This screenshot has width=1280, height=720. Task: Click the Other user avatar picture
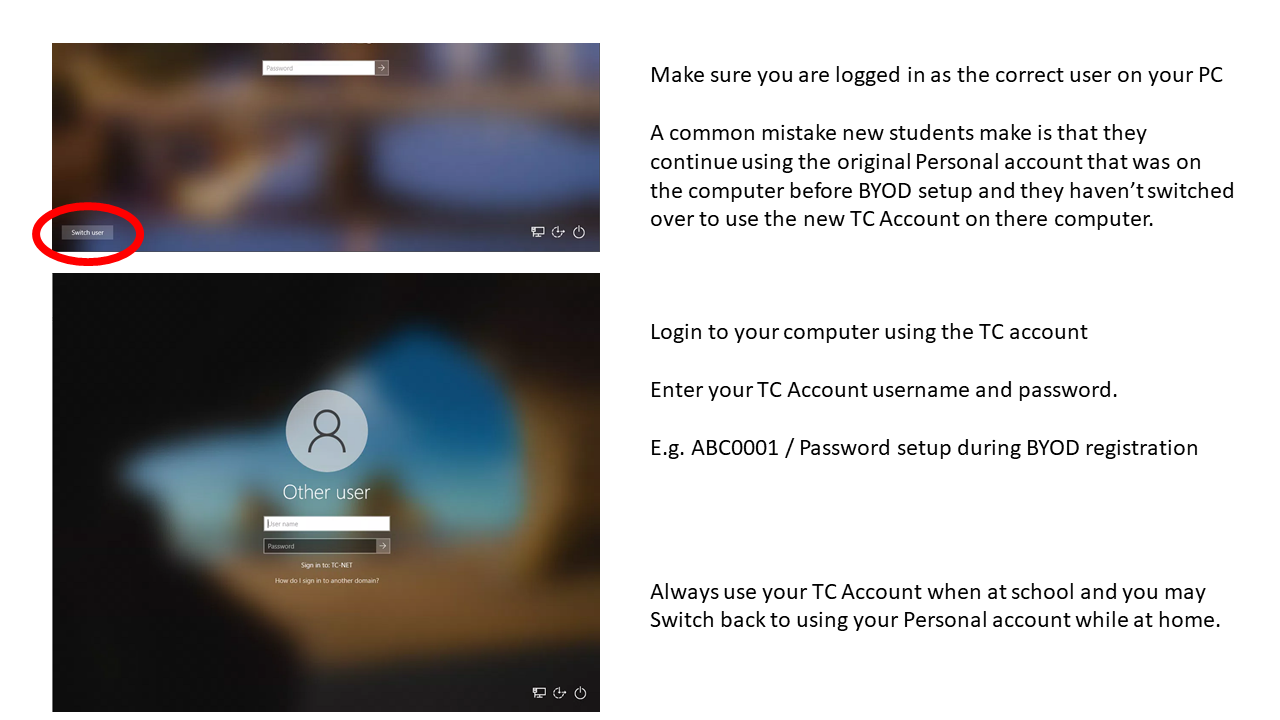pos(327,431)
